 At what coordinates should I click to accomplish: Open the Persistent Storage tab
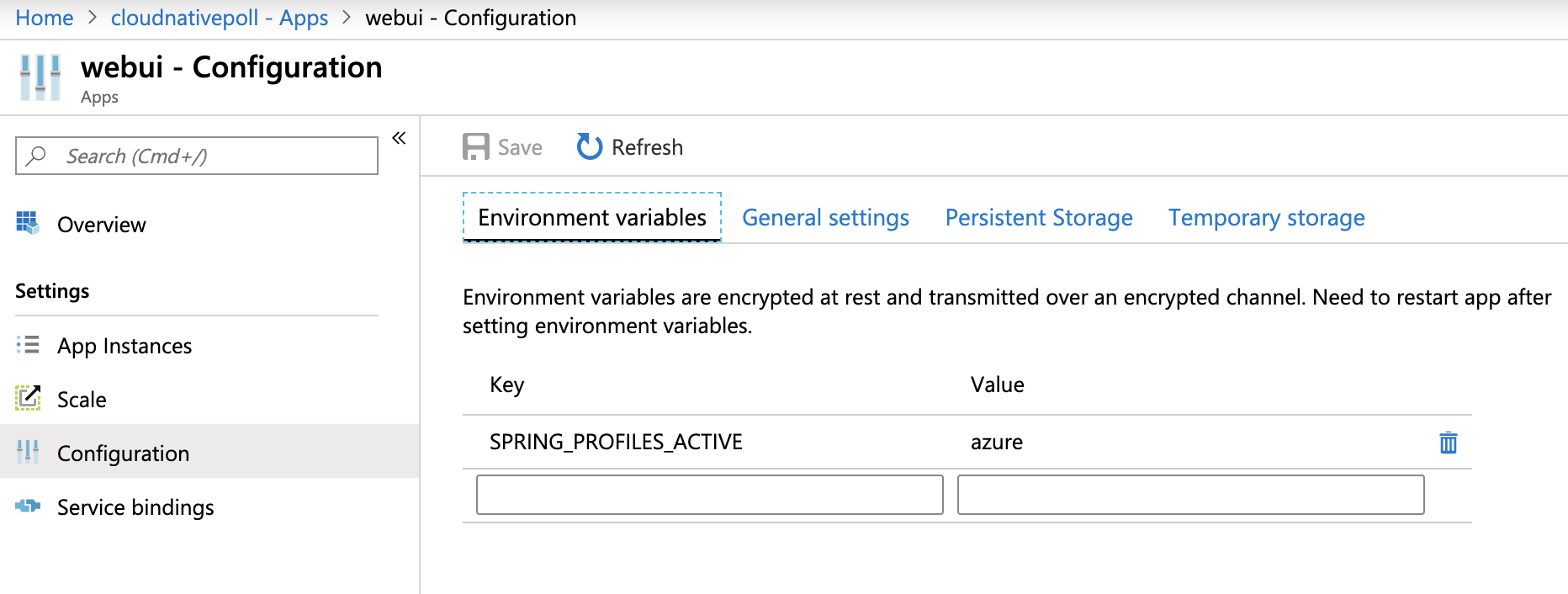(x=1039, y=218)
